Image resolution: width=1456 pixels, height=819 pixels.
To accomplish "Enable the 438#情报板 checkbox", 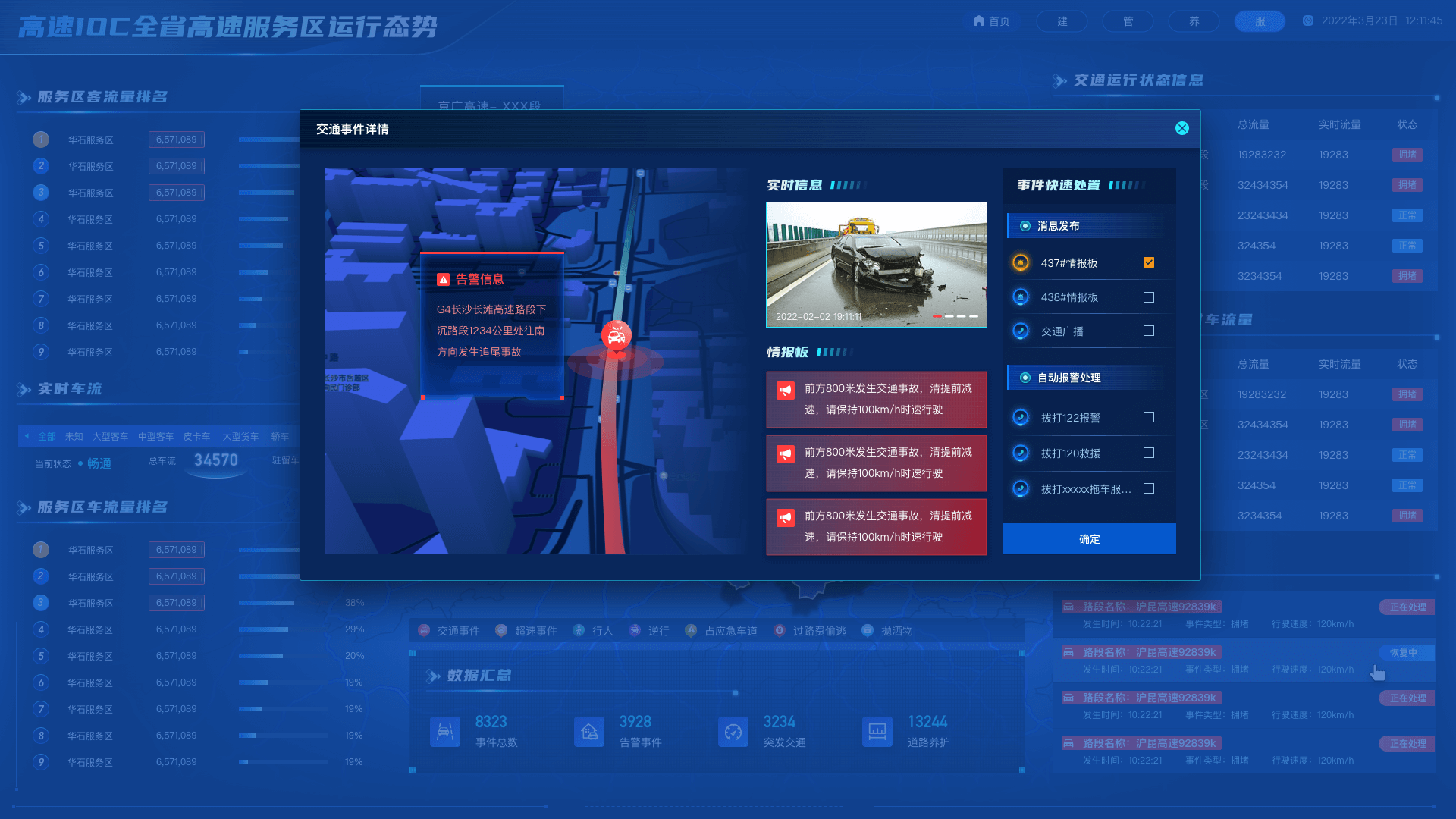I will pyautogui.click(x=1149, y=297).
